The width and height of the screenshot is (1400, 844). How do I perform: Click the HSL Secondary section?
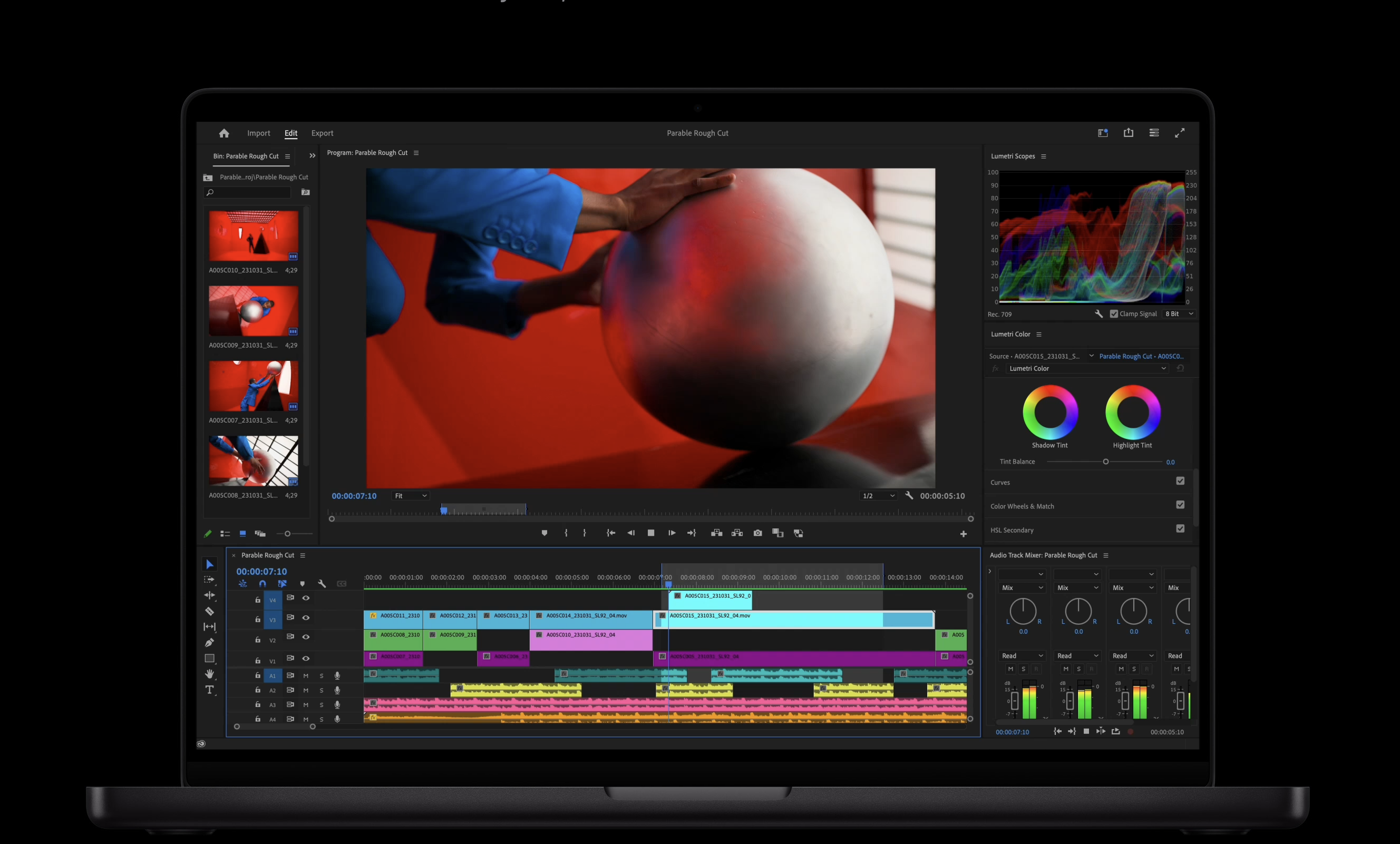click(1012, 530)
